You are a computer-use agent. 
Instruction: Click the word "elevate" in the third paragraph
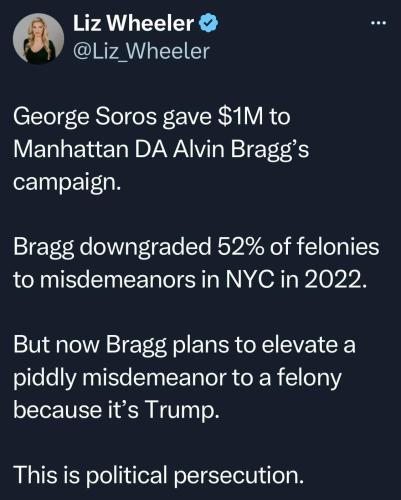click(x=299, y=345)
